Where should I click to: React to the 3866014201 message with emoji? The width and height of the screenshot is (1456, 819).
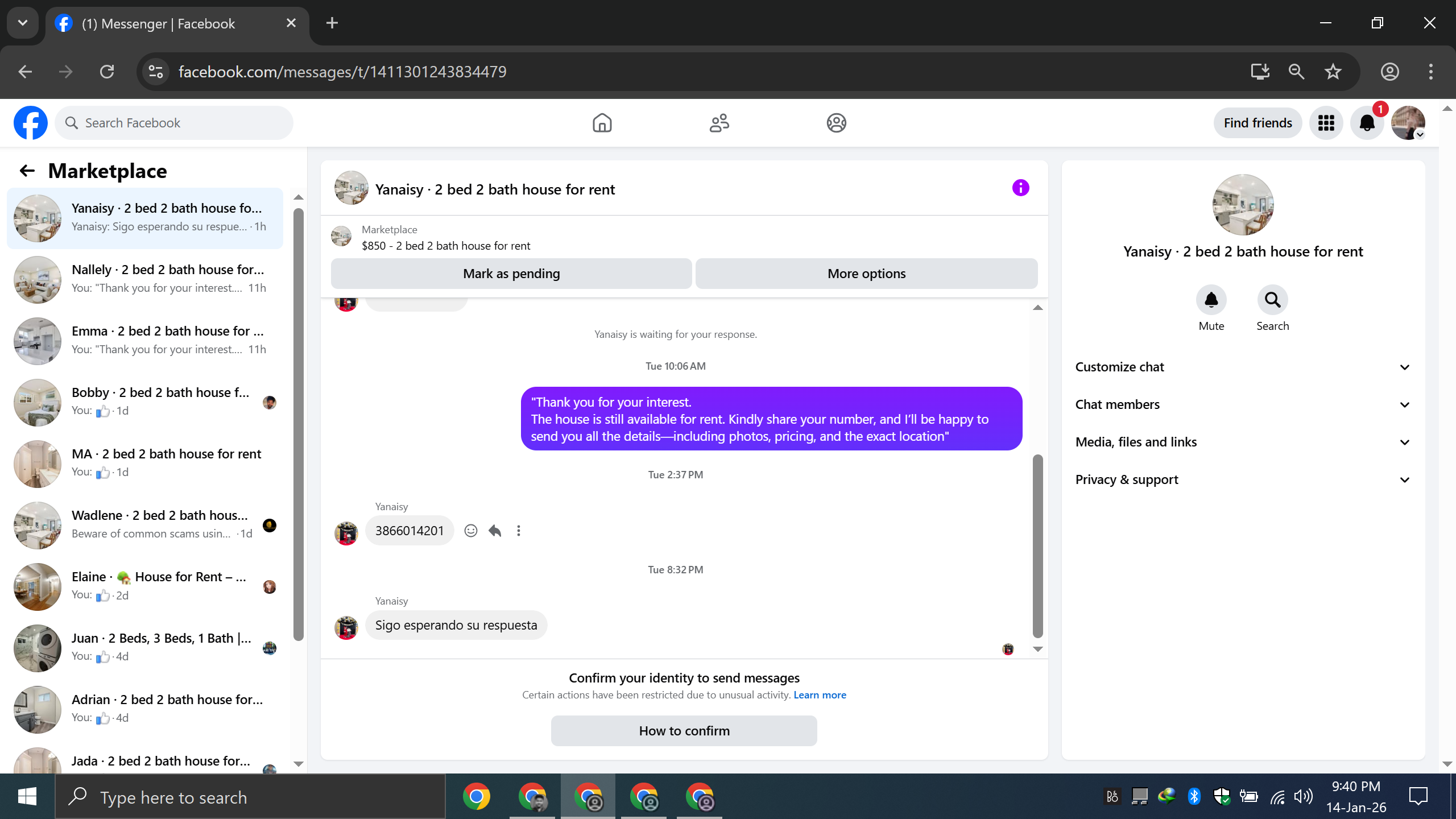click(x=470, y=531)
